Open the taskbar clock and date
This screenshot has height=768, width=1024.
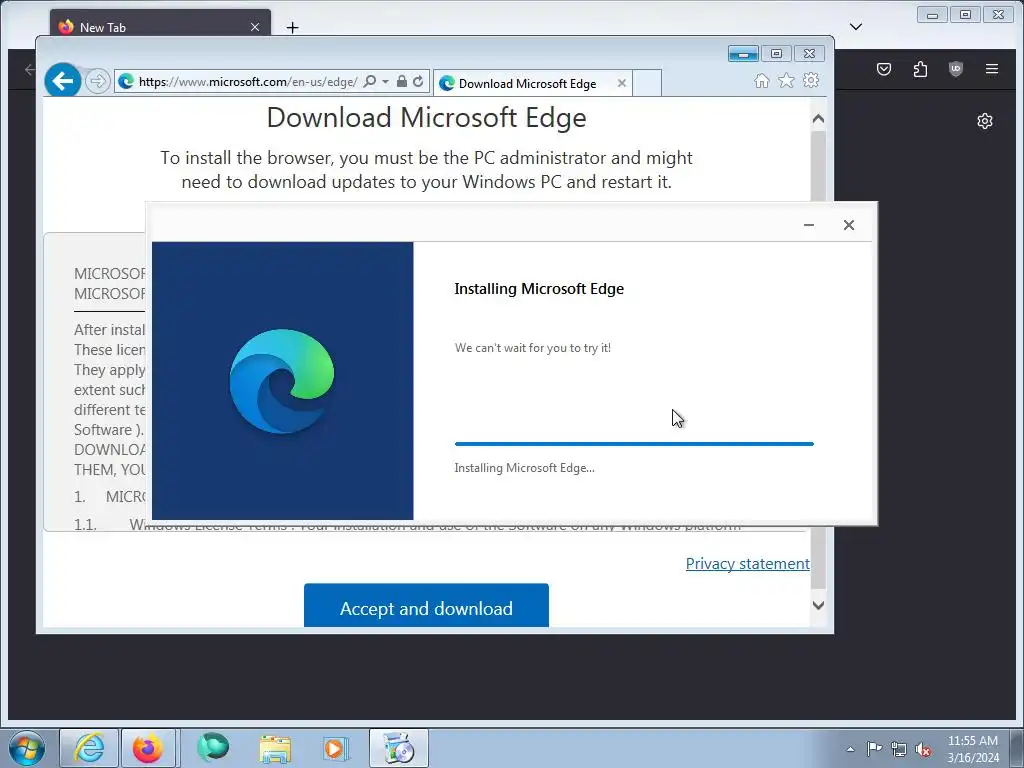[x=972, y=749]
